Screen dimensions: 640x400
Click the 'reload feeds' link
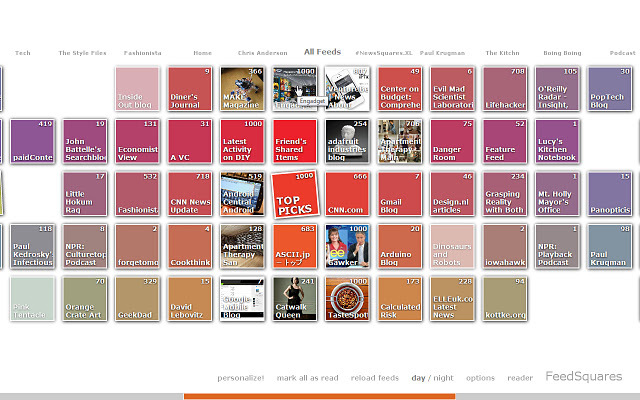tap(375, 378)
